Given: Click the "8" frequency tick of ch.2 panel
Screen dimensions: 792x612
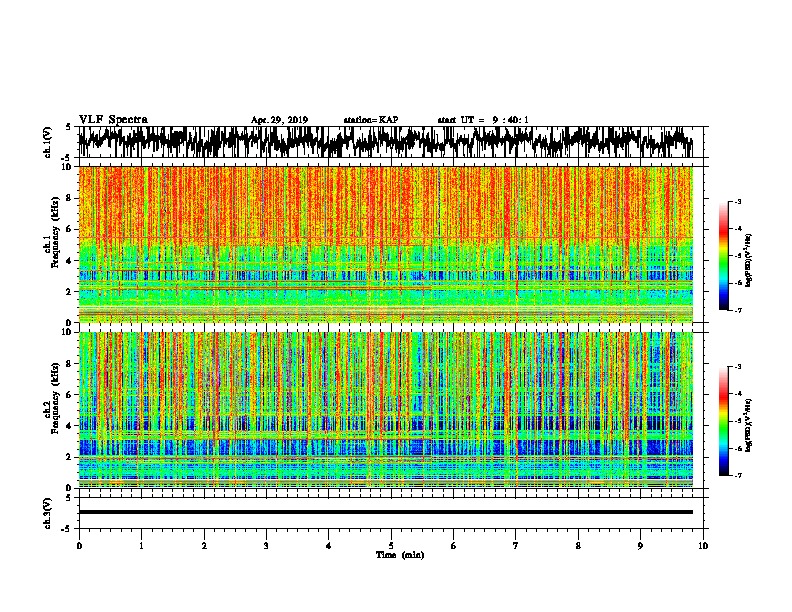Looking at the screenshot, I should click(x=70, y=364).
